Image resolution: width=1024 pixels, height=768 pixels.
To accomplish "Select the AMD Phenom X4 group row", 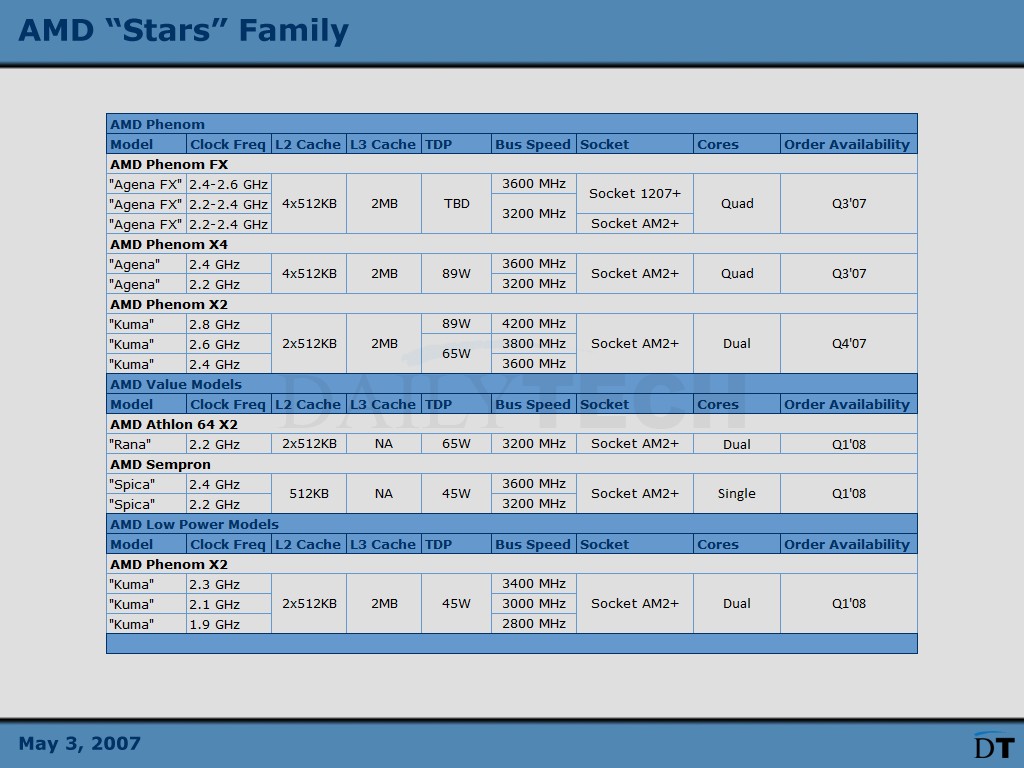I will click(x=169, y=244).
